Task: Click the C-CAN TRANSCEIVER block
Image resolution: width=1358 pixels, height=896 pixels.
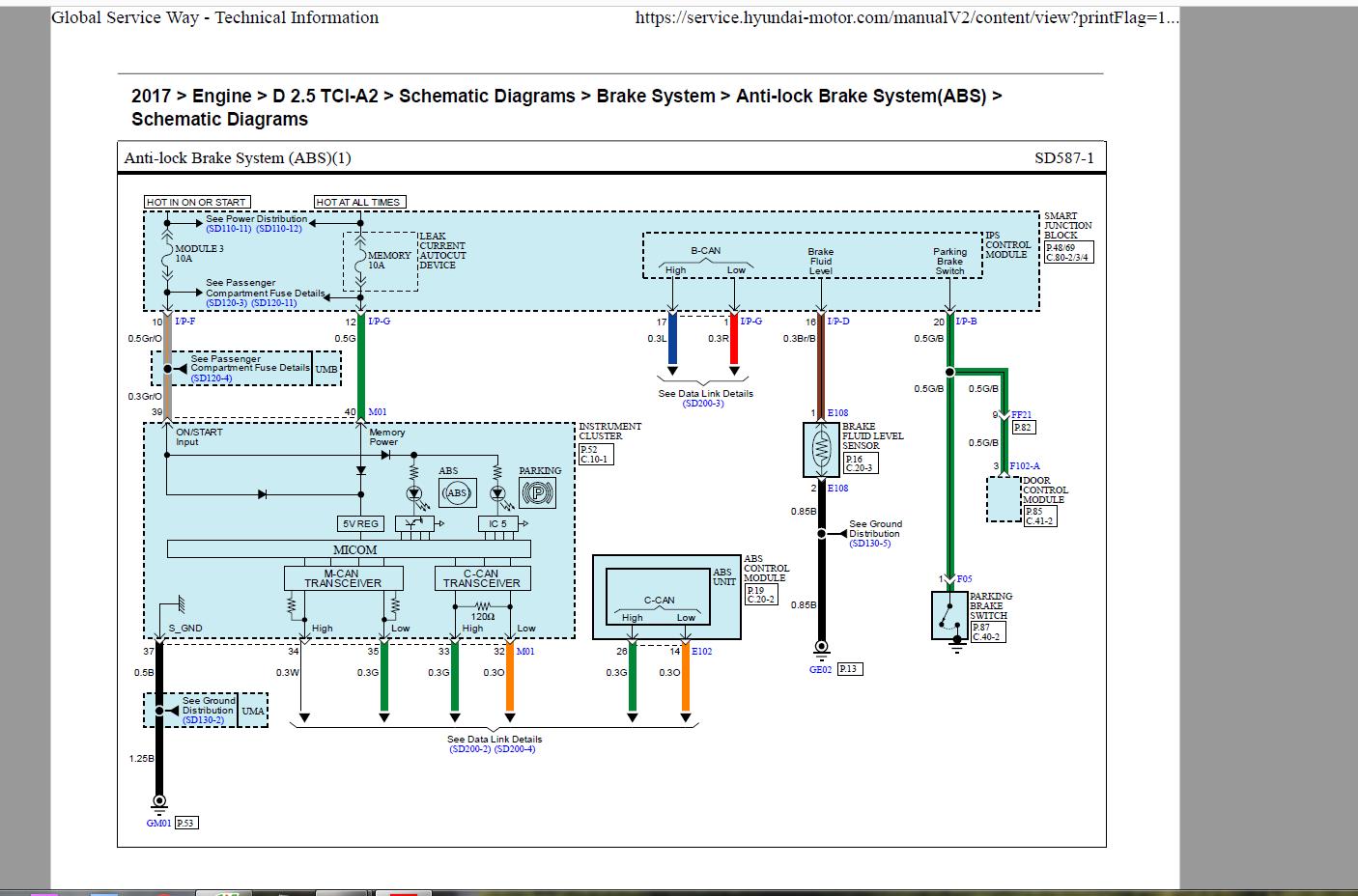Action: [x=482, y=578]
